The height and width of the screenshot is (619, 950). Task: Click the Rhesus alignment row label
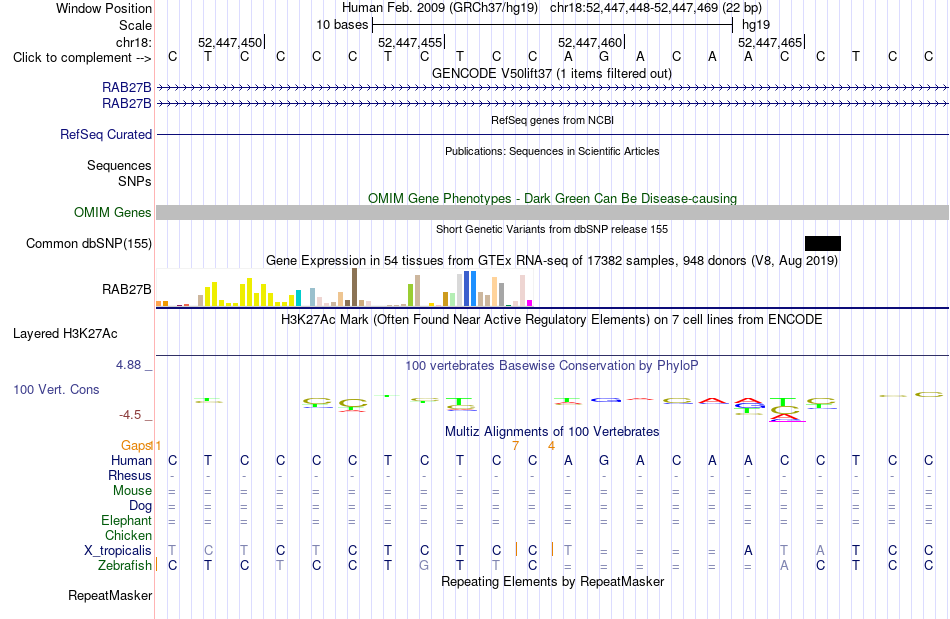pyautogui.click(x=130, y=475)
